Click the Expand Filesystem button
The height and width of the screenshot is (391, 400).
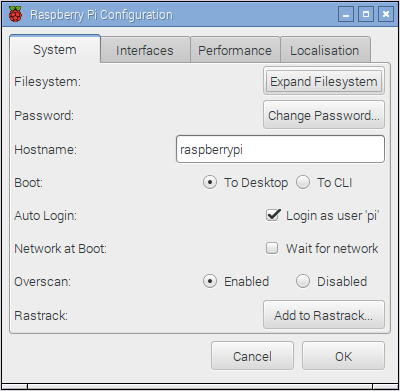pyautogui.click(x=324, y=81)
